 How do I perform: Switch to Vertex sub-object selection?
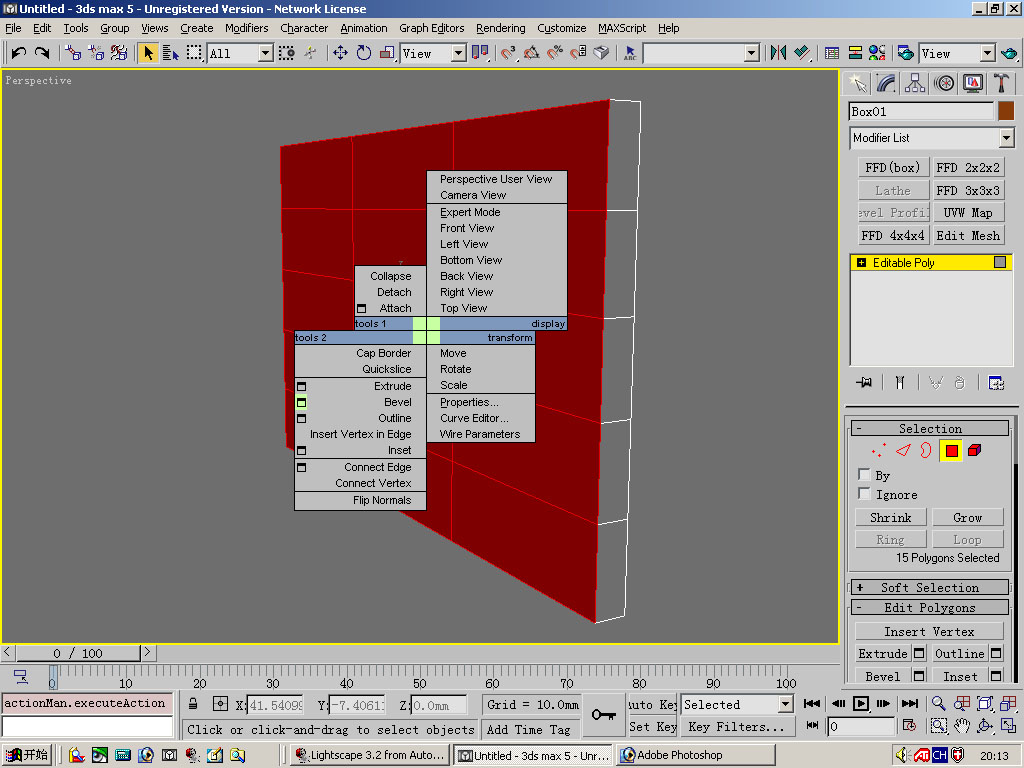pyautogui.click(x=879, y=451)
